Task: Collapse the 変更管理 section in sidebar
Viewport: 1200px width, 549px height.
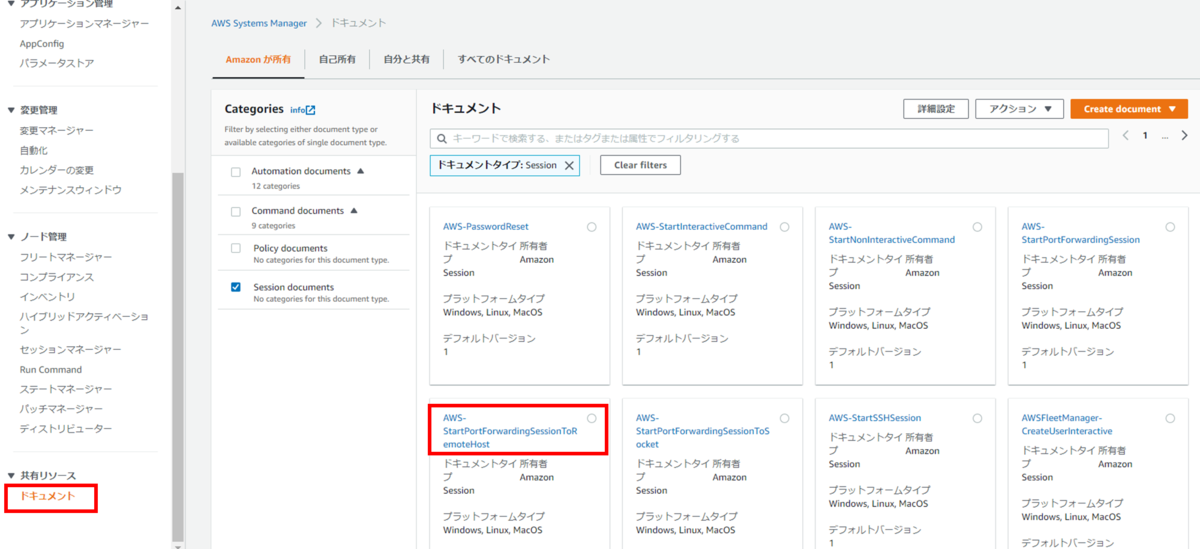Action: (11, 110)
